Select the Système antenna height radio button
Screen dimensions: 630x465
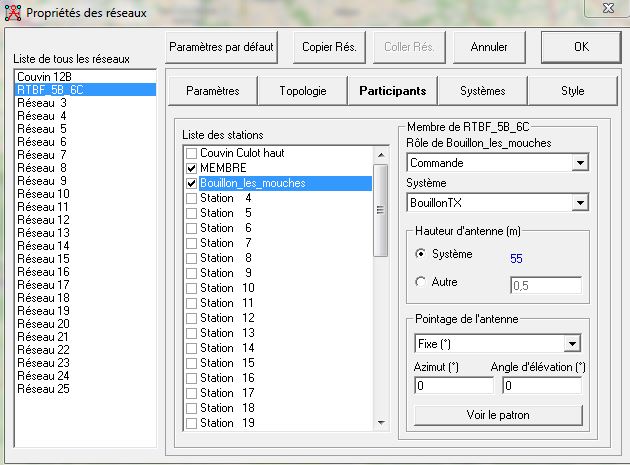point(420,254)
